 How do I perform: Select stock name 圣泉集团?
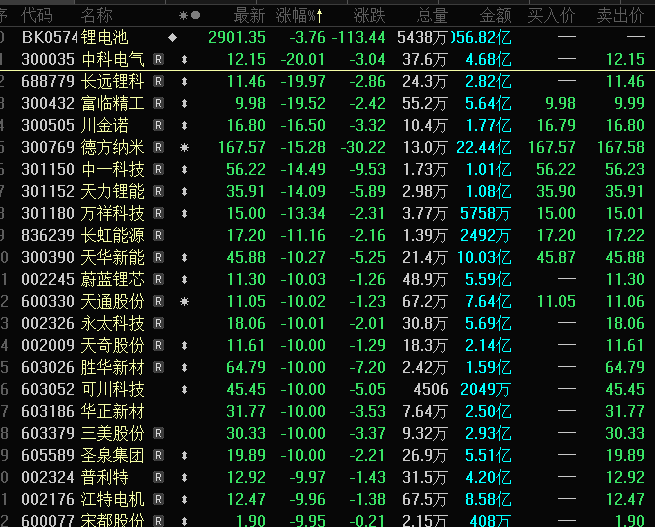(113, 455)
